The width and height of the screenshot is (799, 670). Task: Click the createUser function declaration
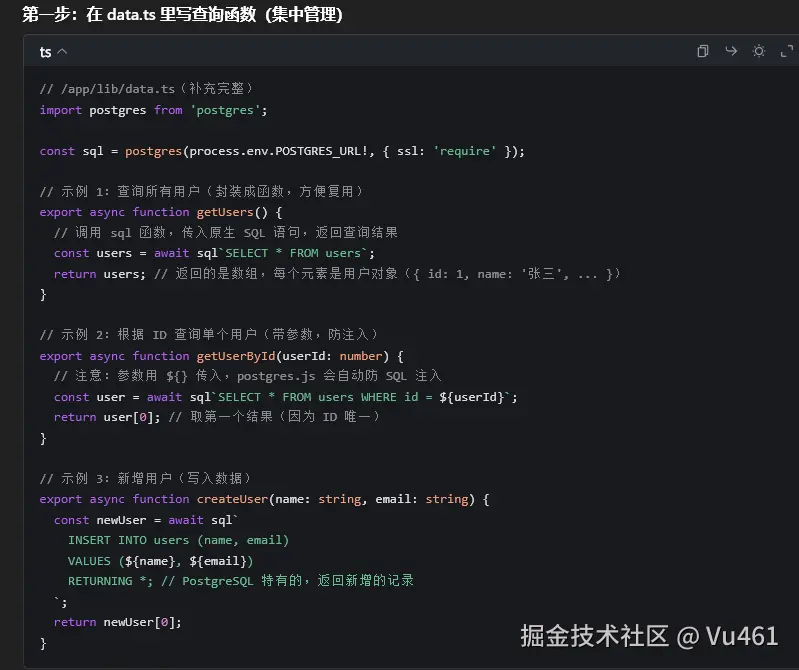click(x=264, y=499)
